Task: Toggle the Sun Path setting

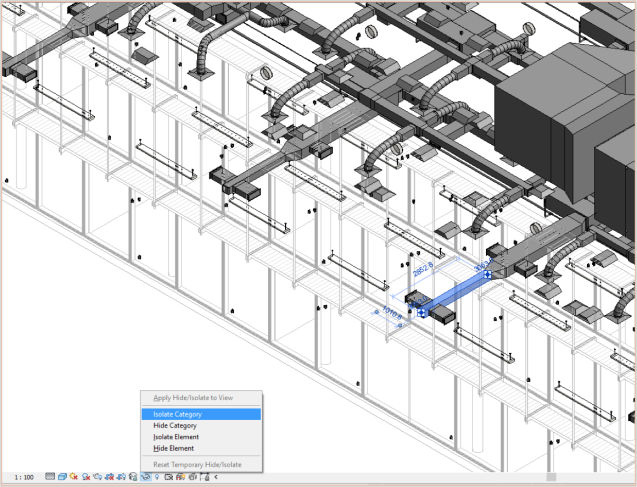Action: 74,476
